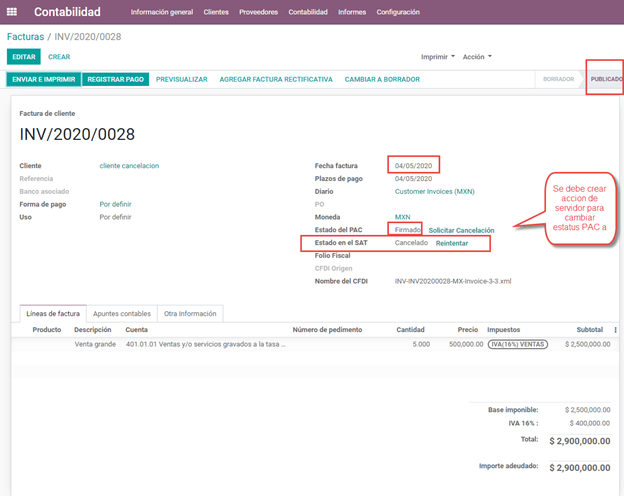Click AGREGAR FACTURA RECTIFICATIVA

click(275, 79)
